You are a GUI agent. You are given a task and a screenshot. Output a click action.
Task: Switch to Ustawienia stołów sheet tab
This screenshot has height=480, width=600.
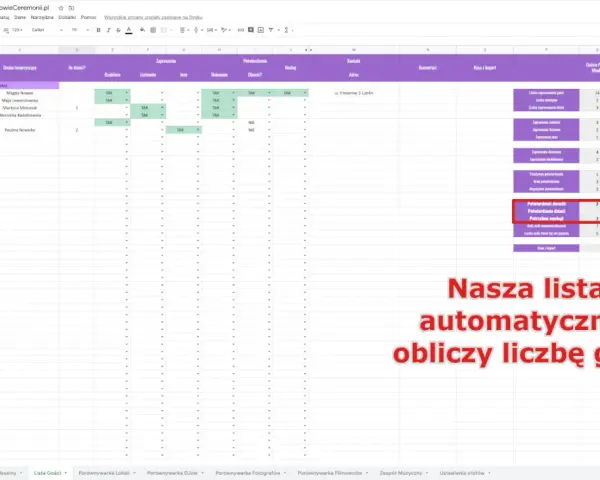pos(462,473)
